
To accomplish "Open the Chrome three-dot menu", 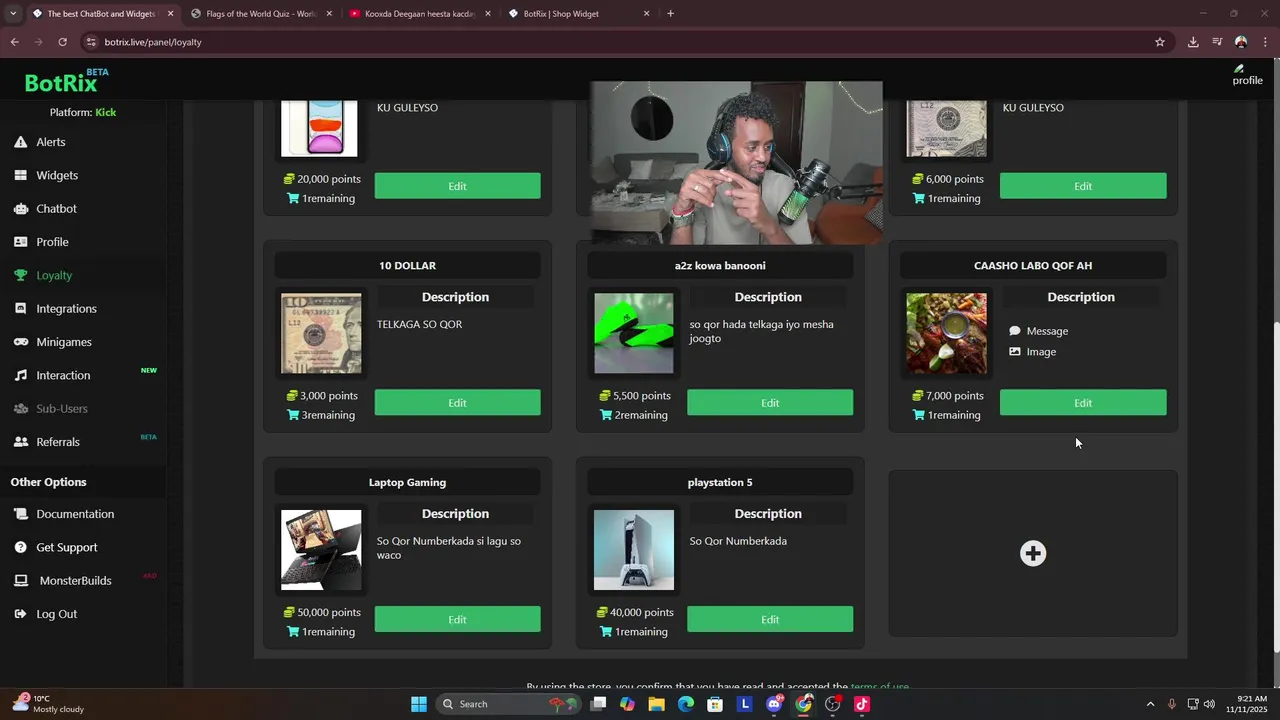I will pos(1265,42).
